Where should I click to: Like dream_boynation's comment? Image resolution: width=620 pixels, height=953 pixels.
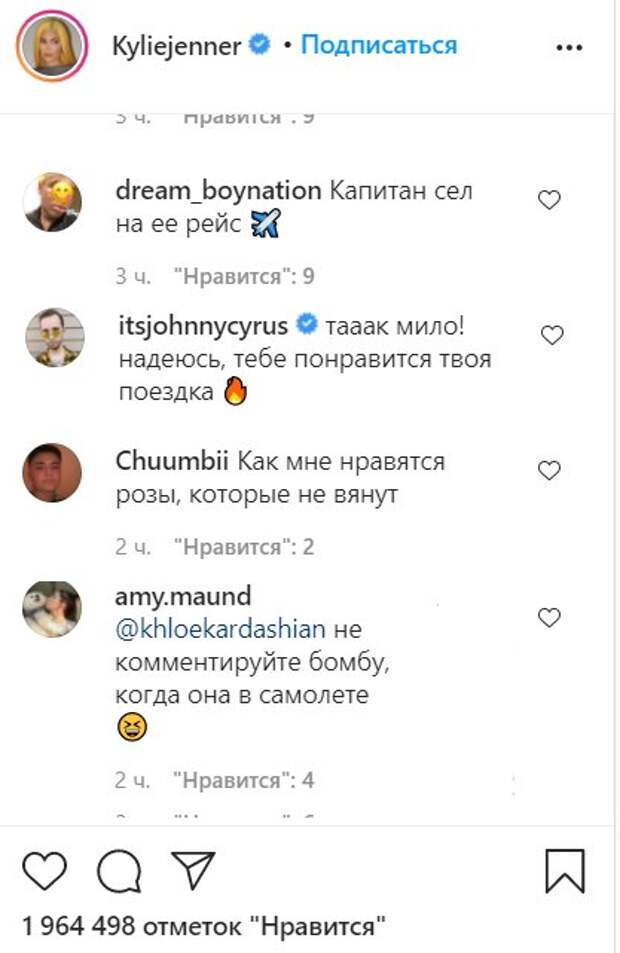[x=549, y=201]
